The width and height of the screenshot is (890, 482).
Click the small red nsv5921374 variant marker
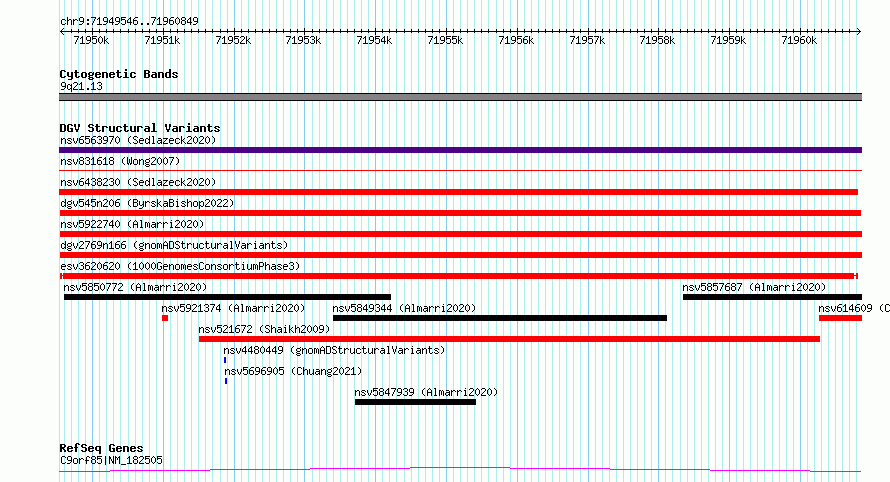click(x=165, y=318)
